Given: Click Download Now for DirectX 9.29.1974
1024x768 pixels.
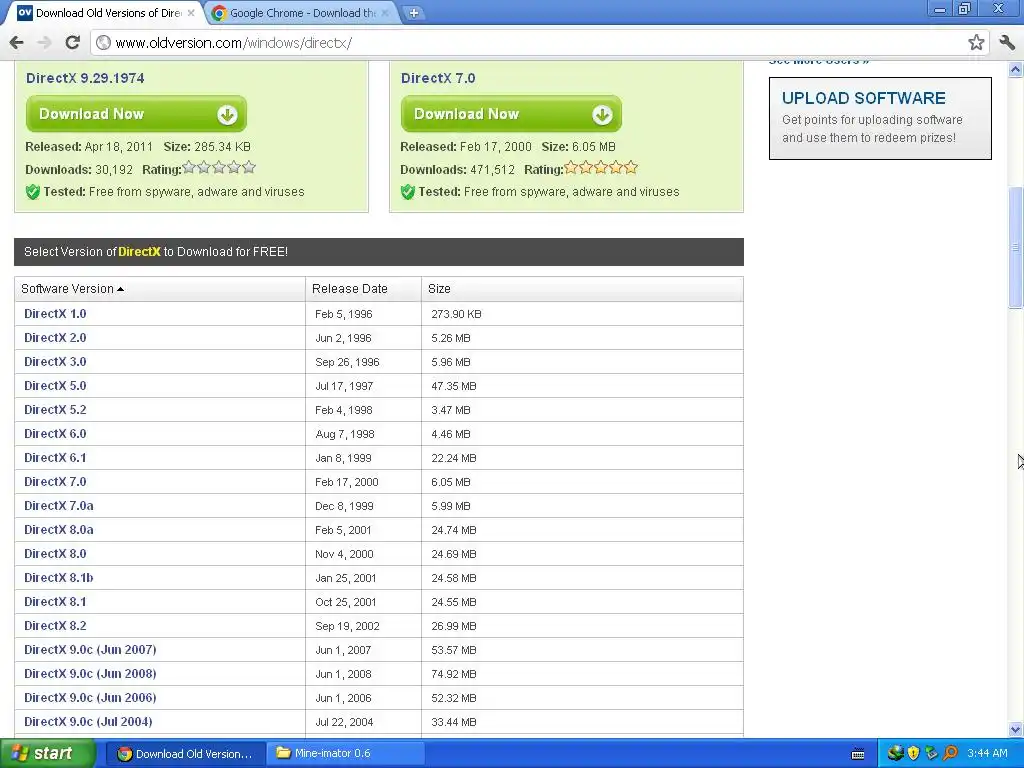Looking at the screenshot, I should pos(136,114).
